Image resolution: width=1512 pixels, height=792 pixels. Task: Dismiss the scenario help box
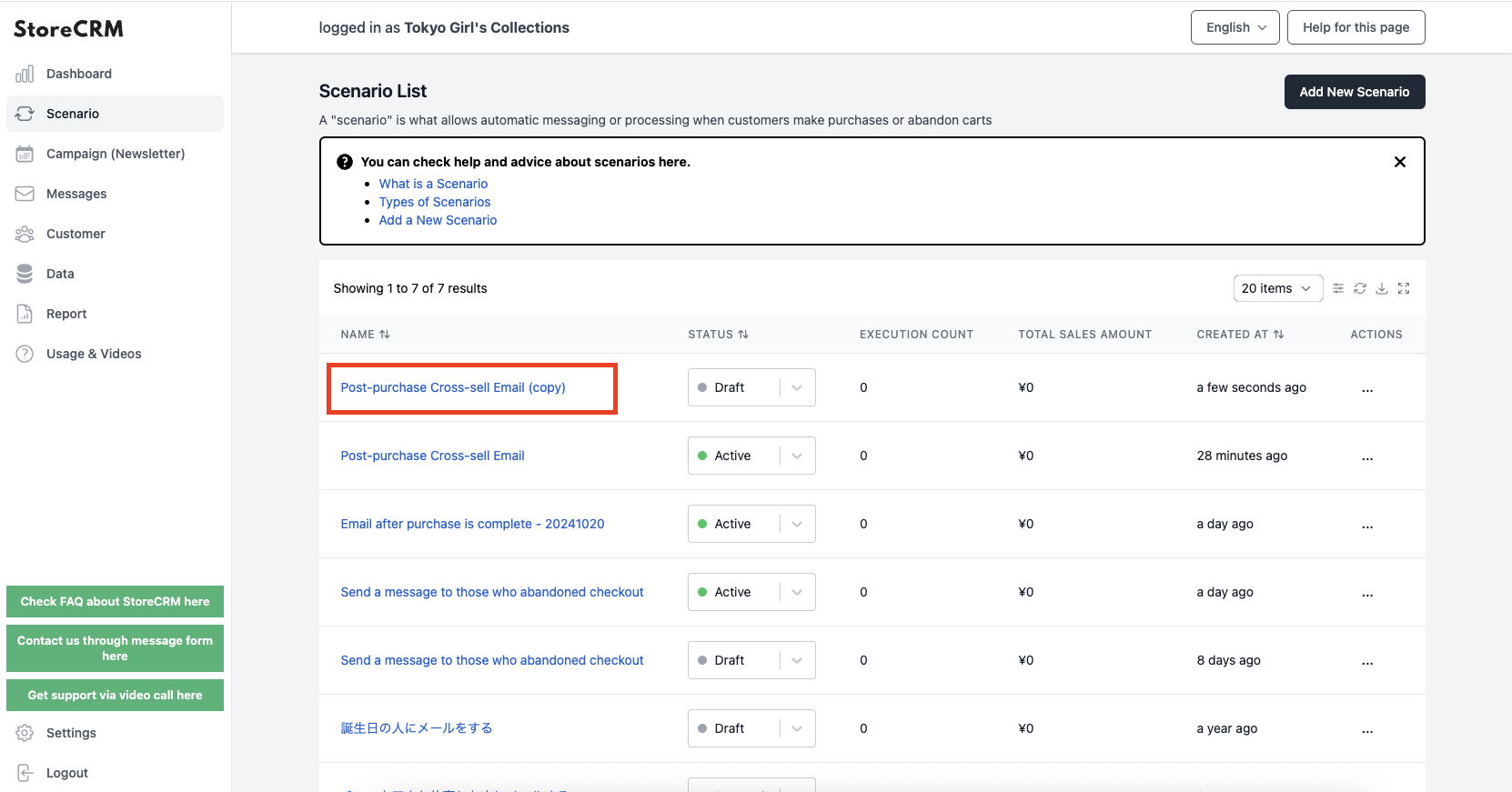[1400, 162]
